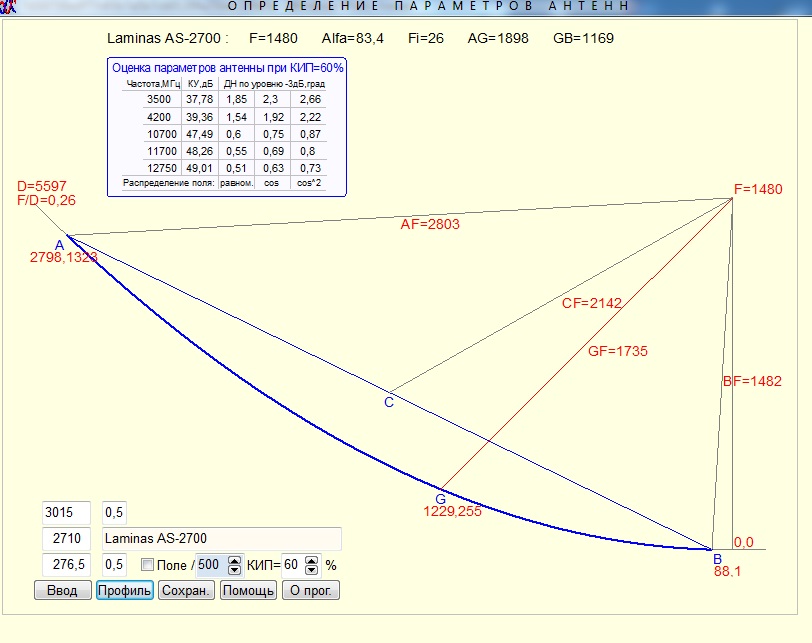Viewport: 812px width, 643px height.
Task: Click the Alfa=83,4 header value
Action: 353,38
